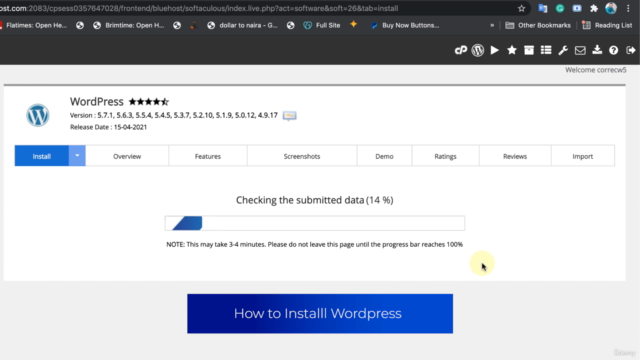Open email settings envelope icon
The height and width of the screenshot is (360, 640).
(x=580, y=50)
